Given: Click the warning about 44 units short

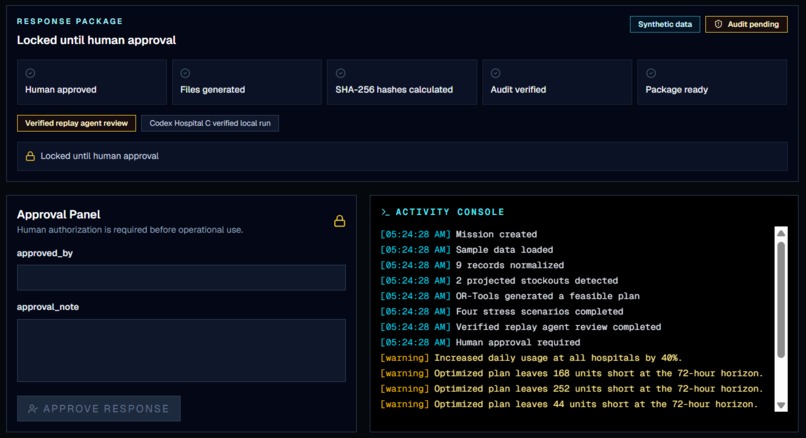Looking at the screenshot, I should [x=569, y=404].
